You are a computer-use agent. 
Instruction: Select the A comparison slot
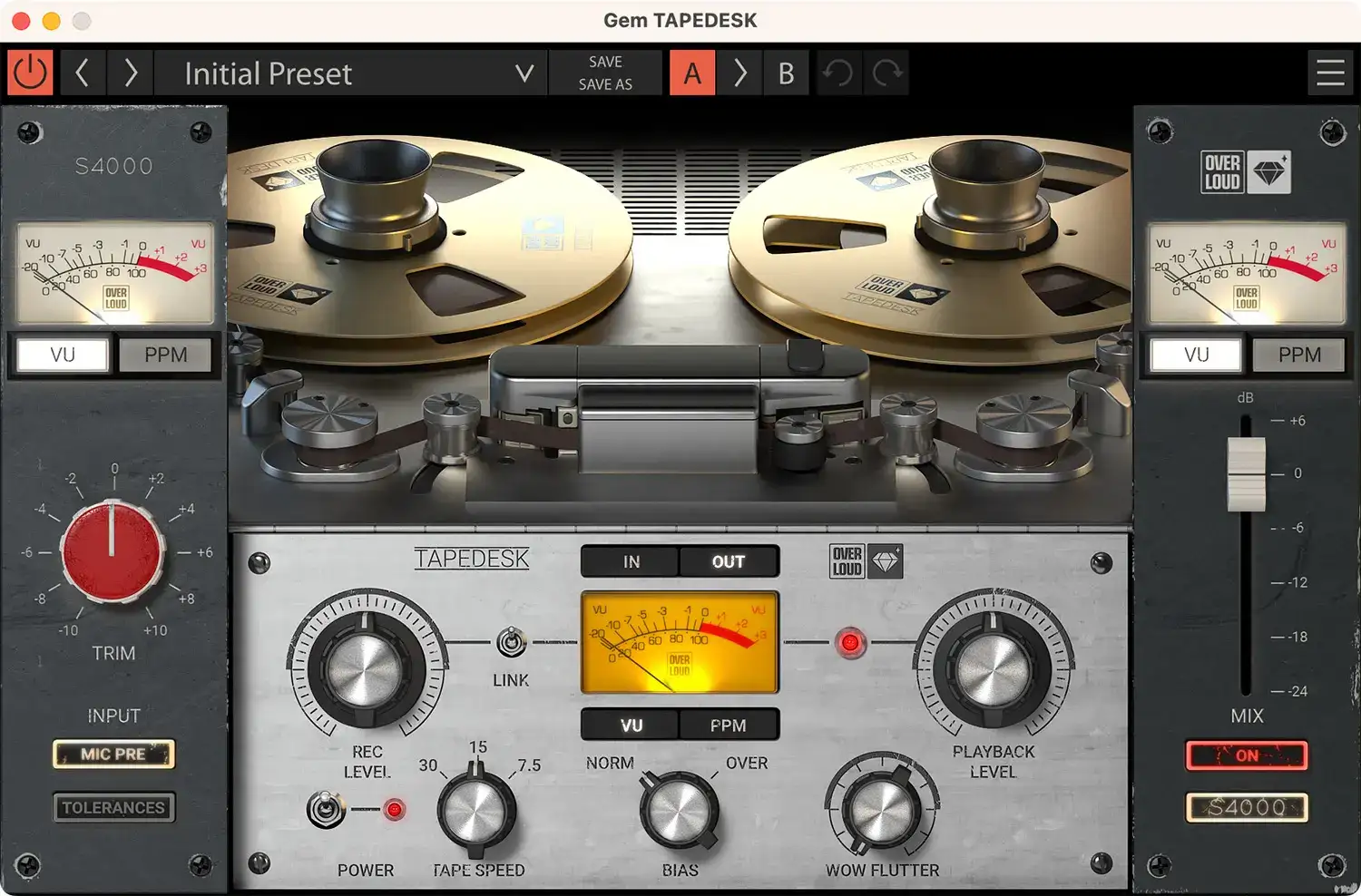pyautogui.click(x=692, y=73)
